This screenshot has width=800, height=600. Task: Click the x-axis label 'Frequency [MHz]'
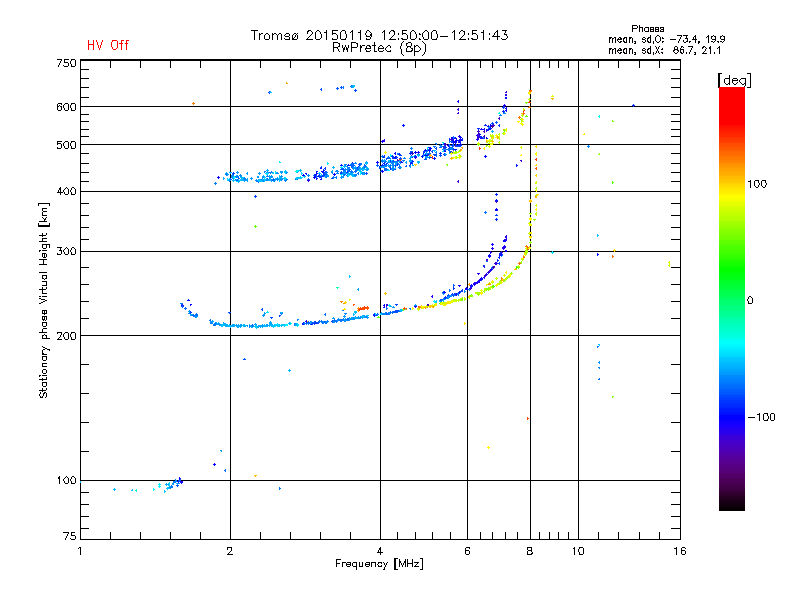379,563
